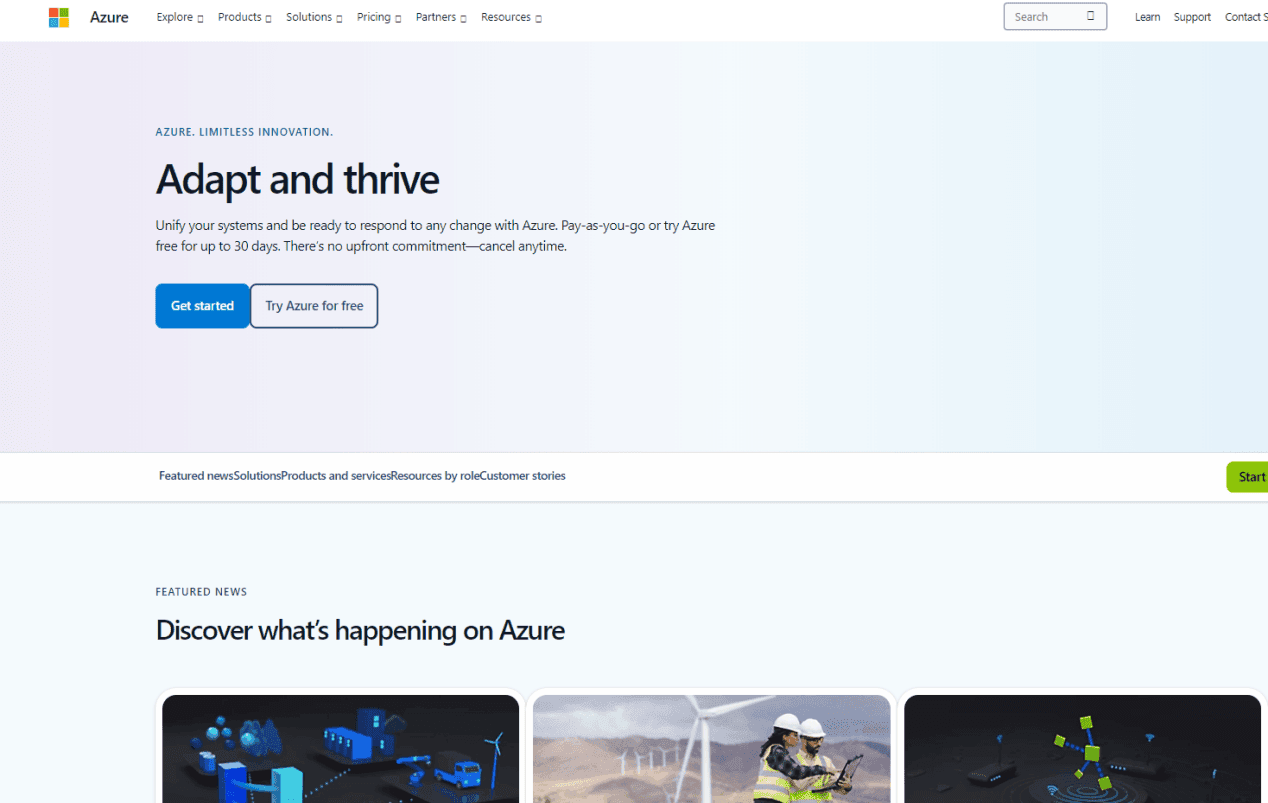Click the Microsoft logo icon
The height and width of the screenshot is (803, 1268).
[x=59, y=17]
